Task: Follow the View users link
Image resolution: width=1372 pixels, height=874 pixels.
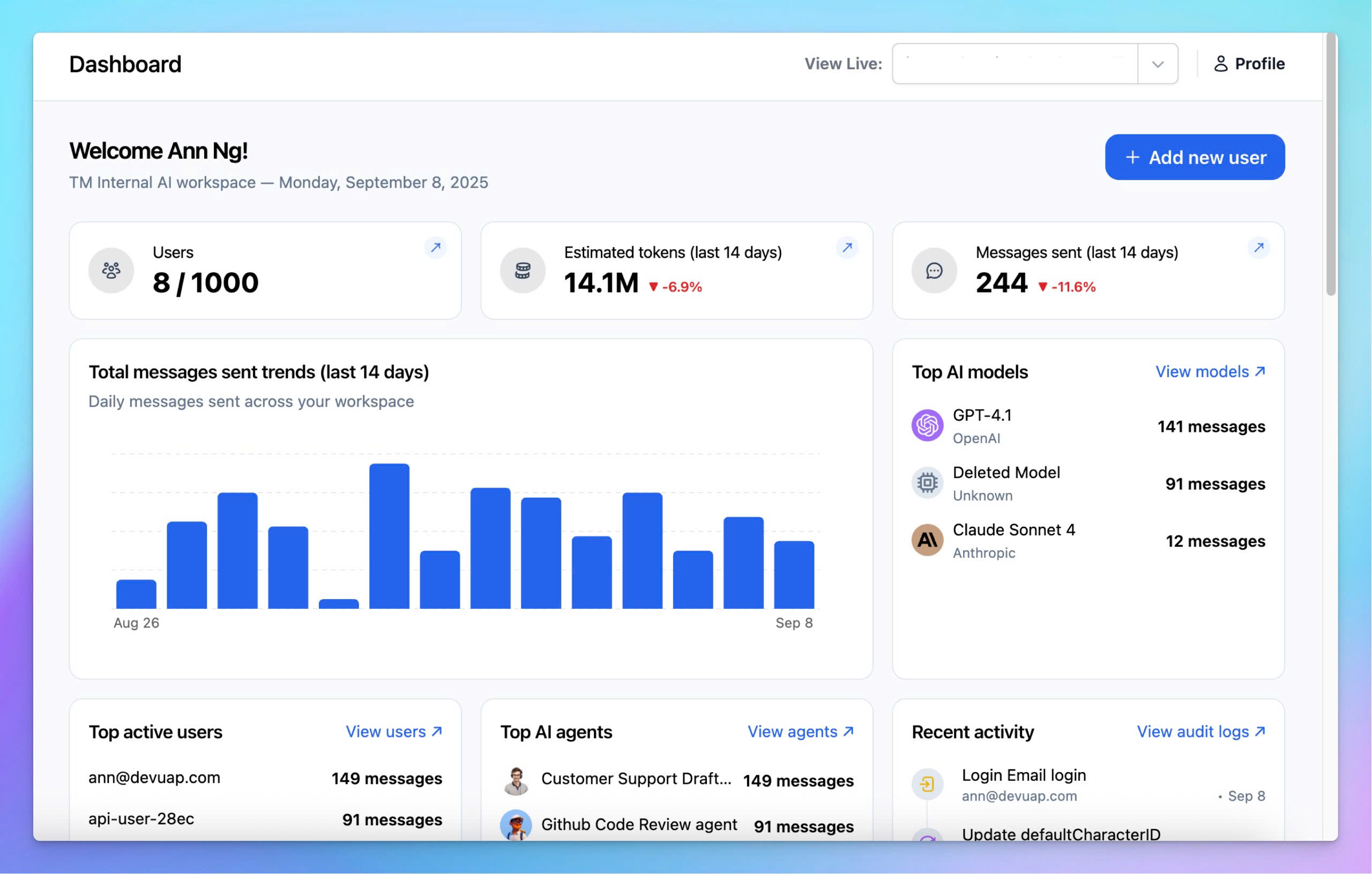Action: (394, 731)
